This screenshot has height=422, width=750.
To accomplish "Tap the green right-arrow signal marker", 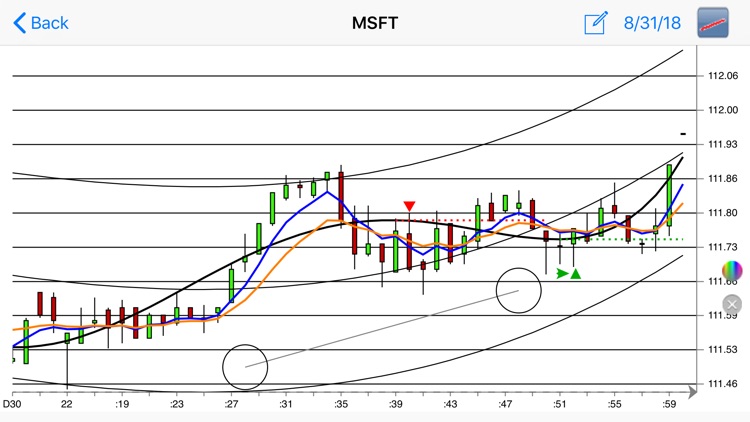I will click(x=562, y=274).
